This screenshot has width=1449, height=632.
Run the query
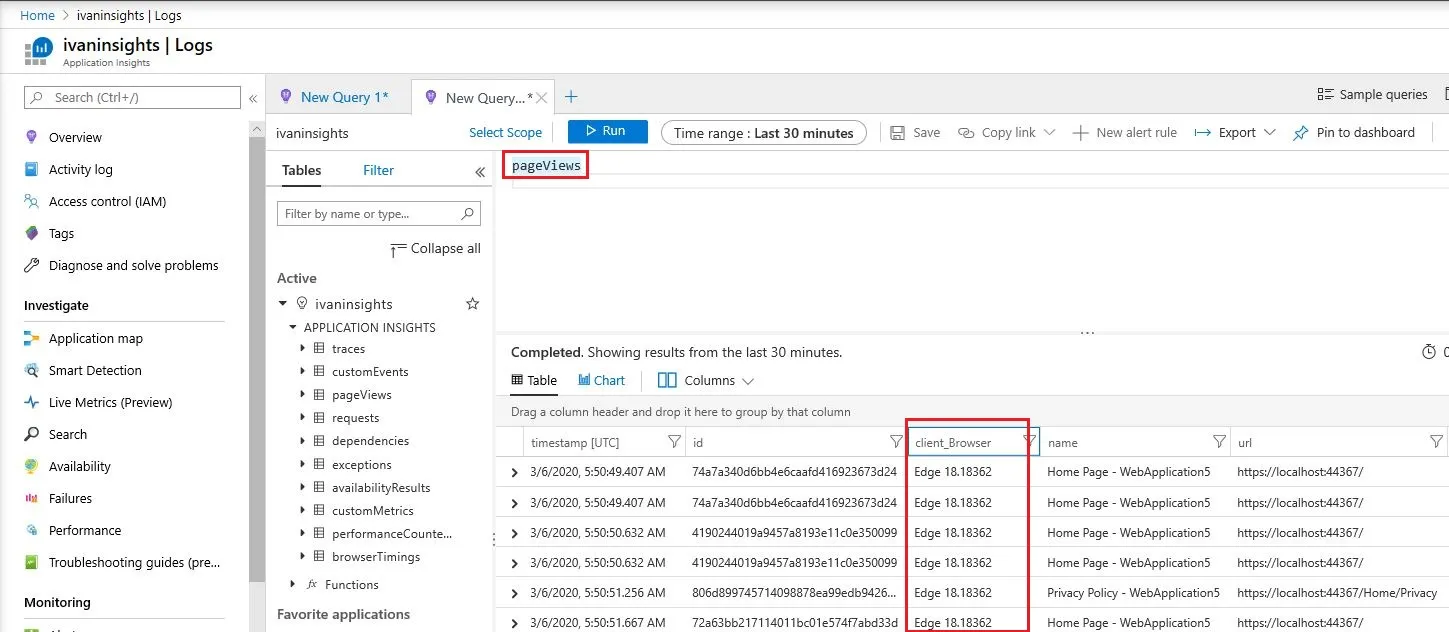point(608,131)
